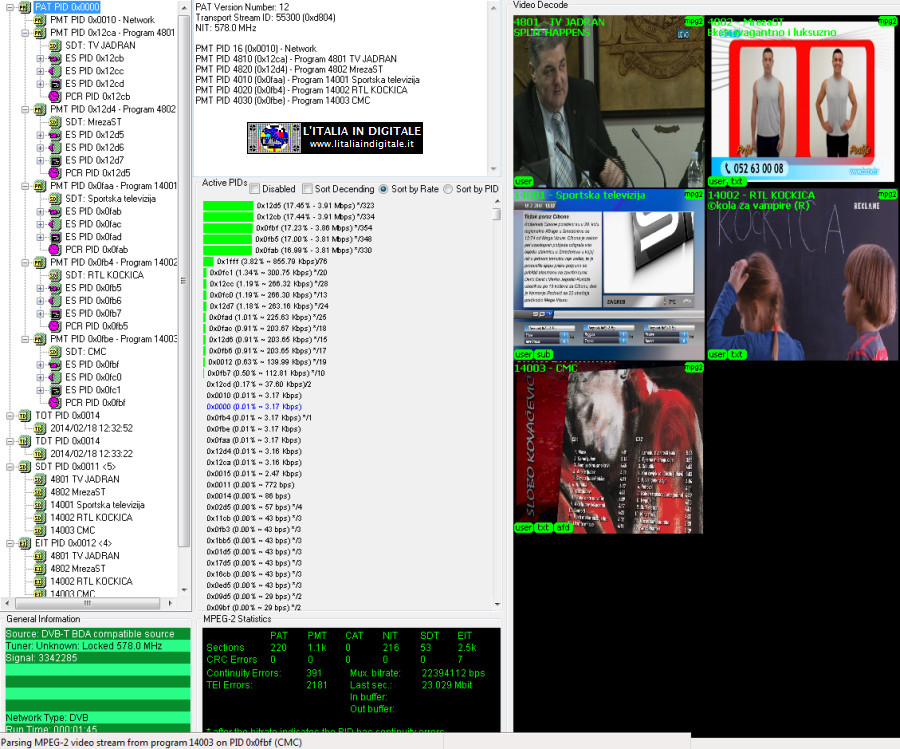Screen dimensions: 900x749
Task: Expand ES PID 0x0fc0 node
Action: coord(40,377)
